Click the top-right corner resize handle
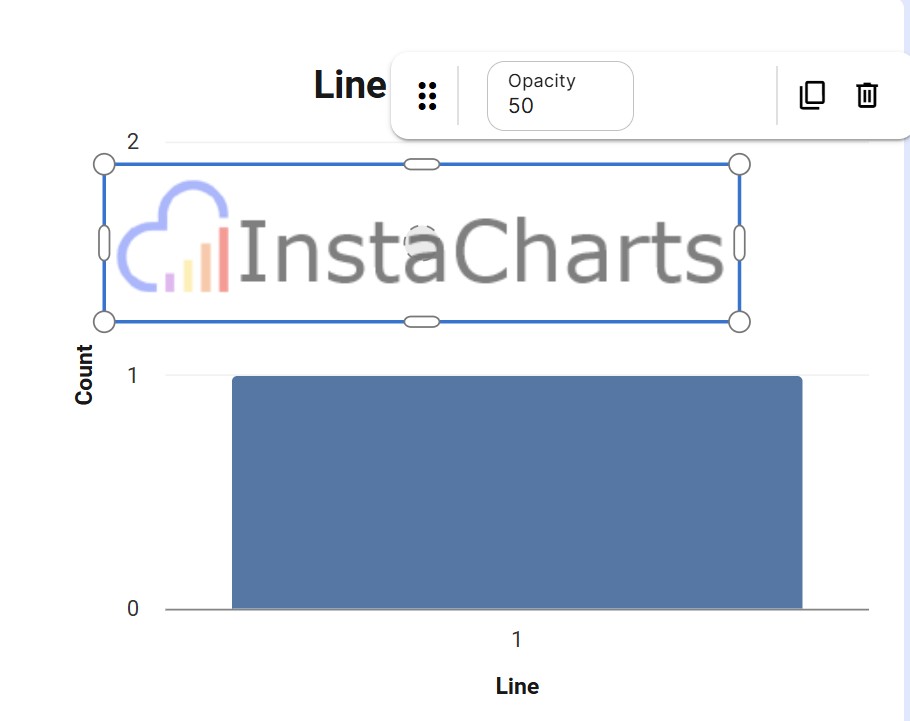 pyautogui.click(x=739, y=164)
